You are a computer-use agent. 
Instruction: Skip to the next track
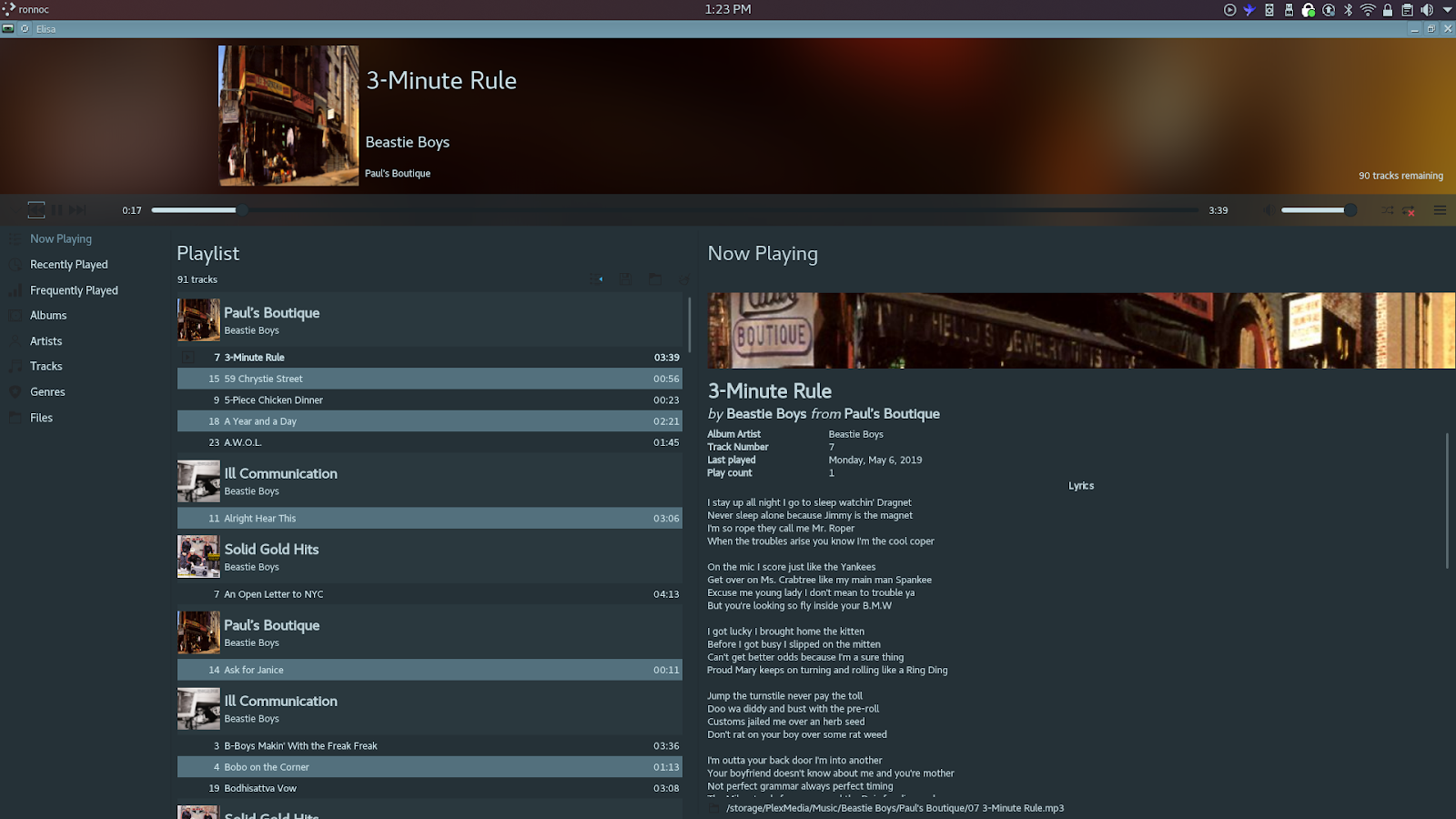78,209
